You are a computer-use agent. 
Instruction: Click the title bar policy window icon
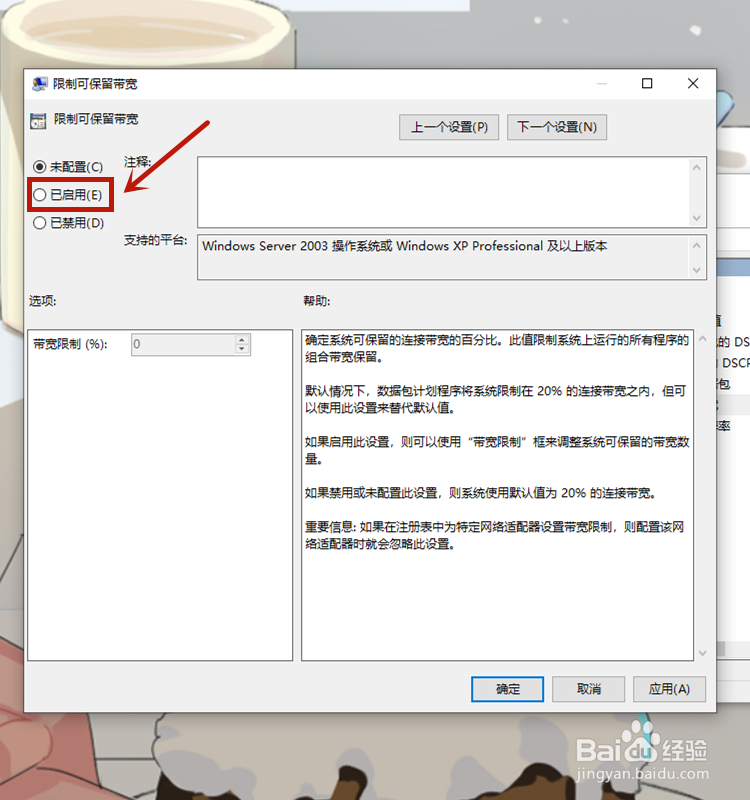point(39,84)
